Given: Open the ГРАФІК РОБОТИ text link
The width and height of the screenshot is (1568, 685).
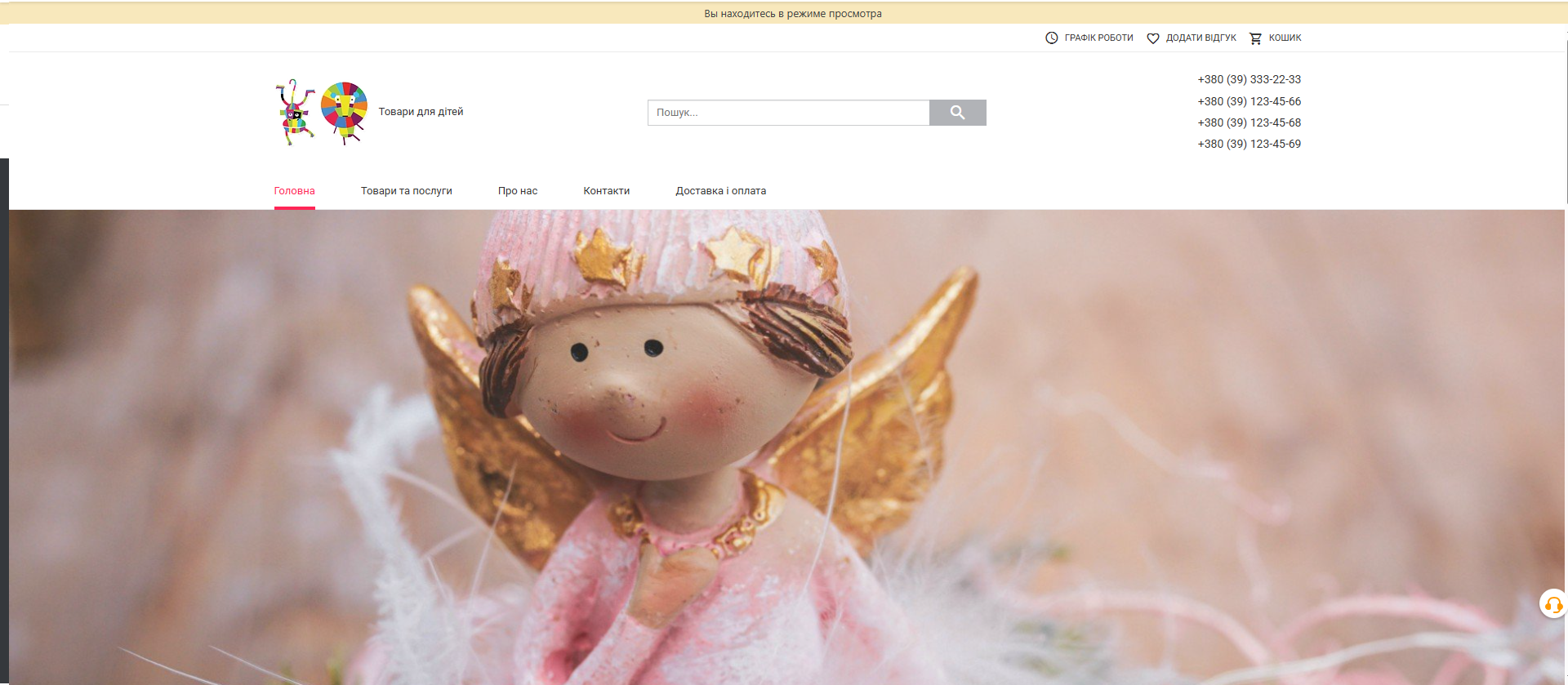Looking at the screenshot, I should pyautogui.click(x=1098, y=38).
